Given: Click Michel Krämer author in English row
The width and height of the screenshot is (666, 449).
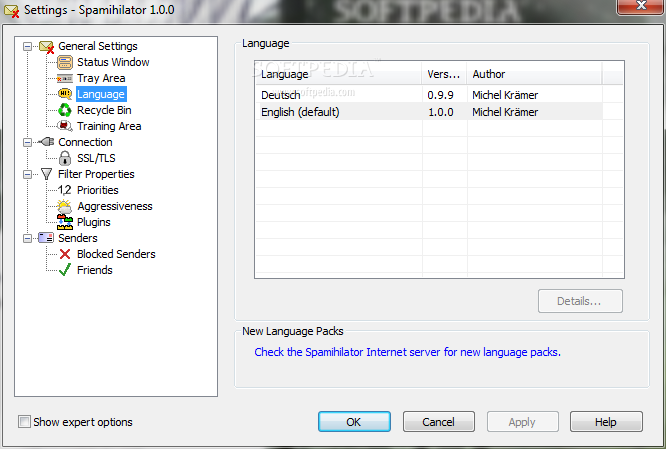Looking at the screenshot, I should click(505, 112).
